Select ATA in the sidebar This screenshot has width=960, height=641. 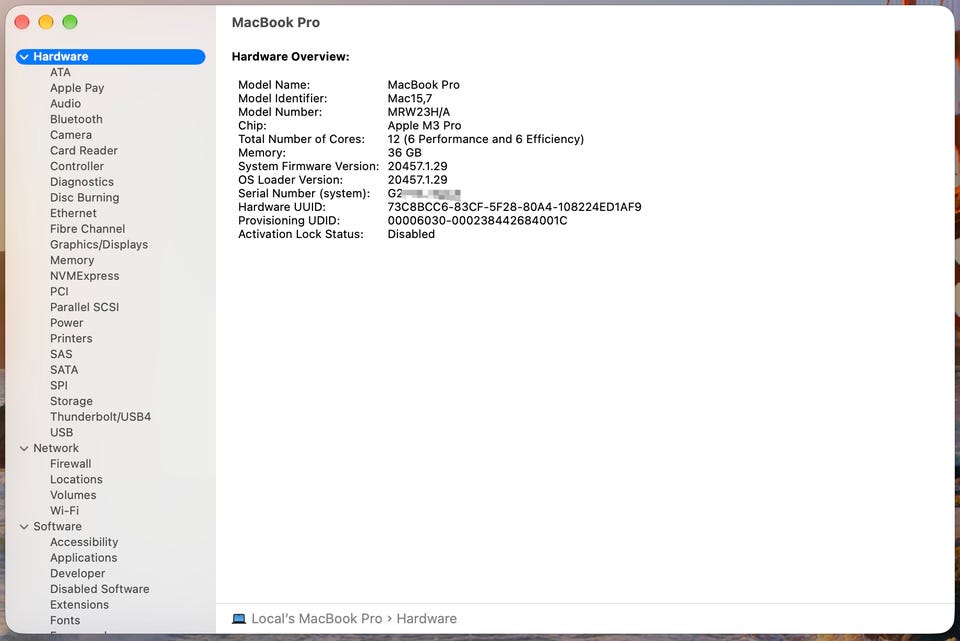[60, 72]
